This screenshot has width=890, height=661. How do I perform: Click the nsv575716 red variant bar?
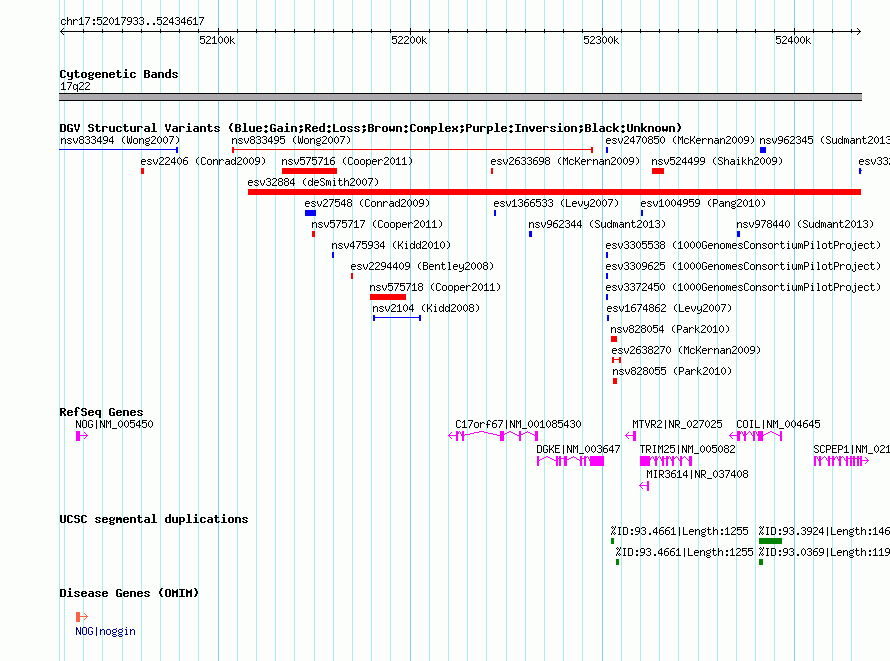click(x=309, y=171)
